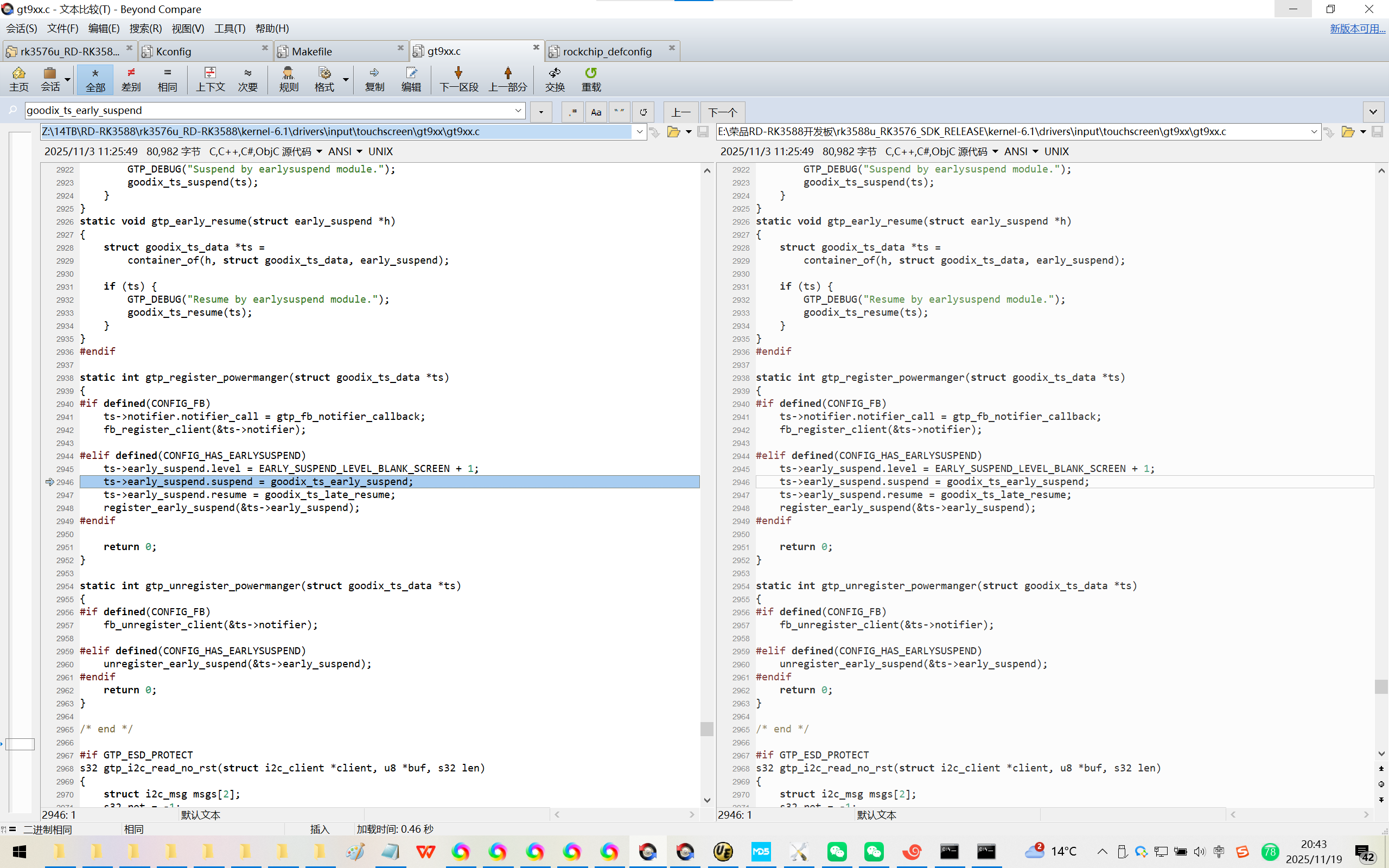The image size is (1389, 868).
Task: Jump to the Next difference section (下一区段)
Action: [458, 79]
